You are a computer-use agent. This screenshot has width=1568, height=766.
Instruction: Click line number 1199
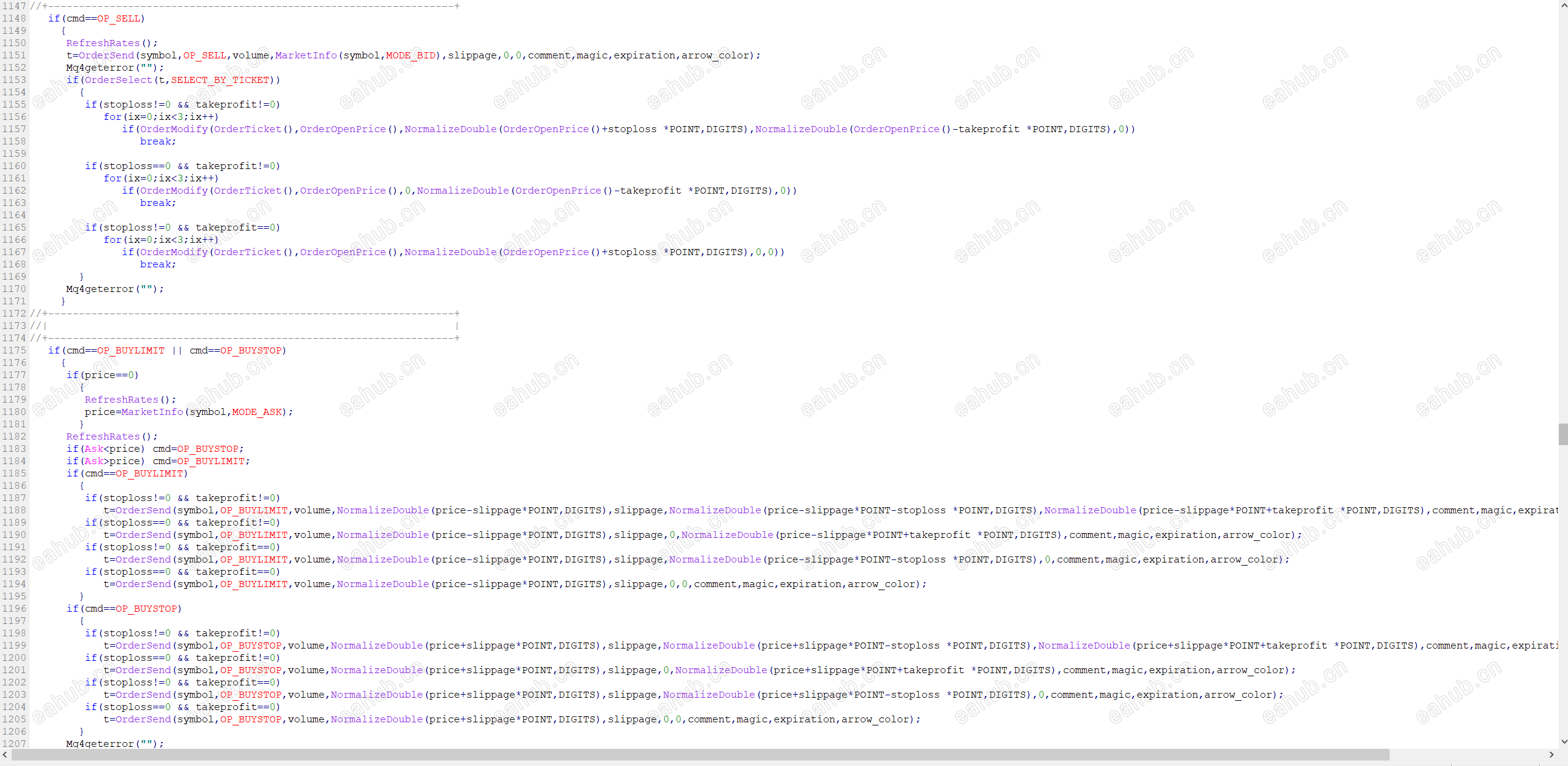click(x=14, y=646)
